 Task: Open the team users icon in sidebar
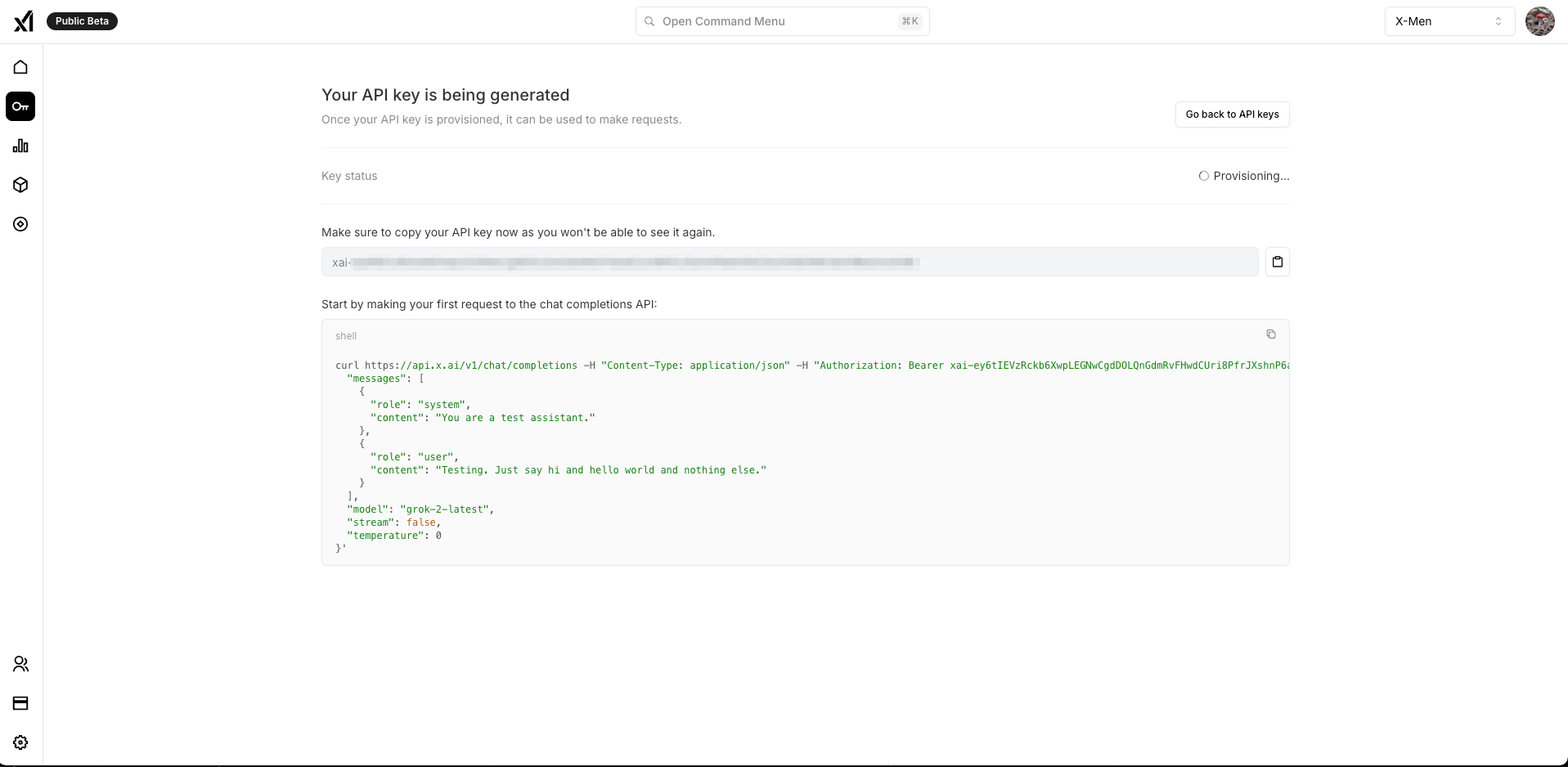tap(20, 664)
